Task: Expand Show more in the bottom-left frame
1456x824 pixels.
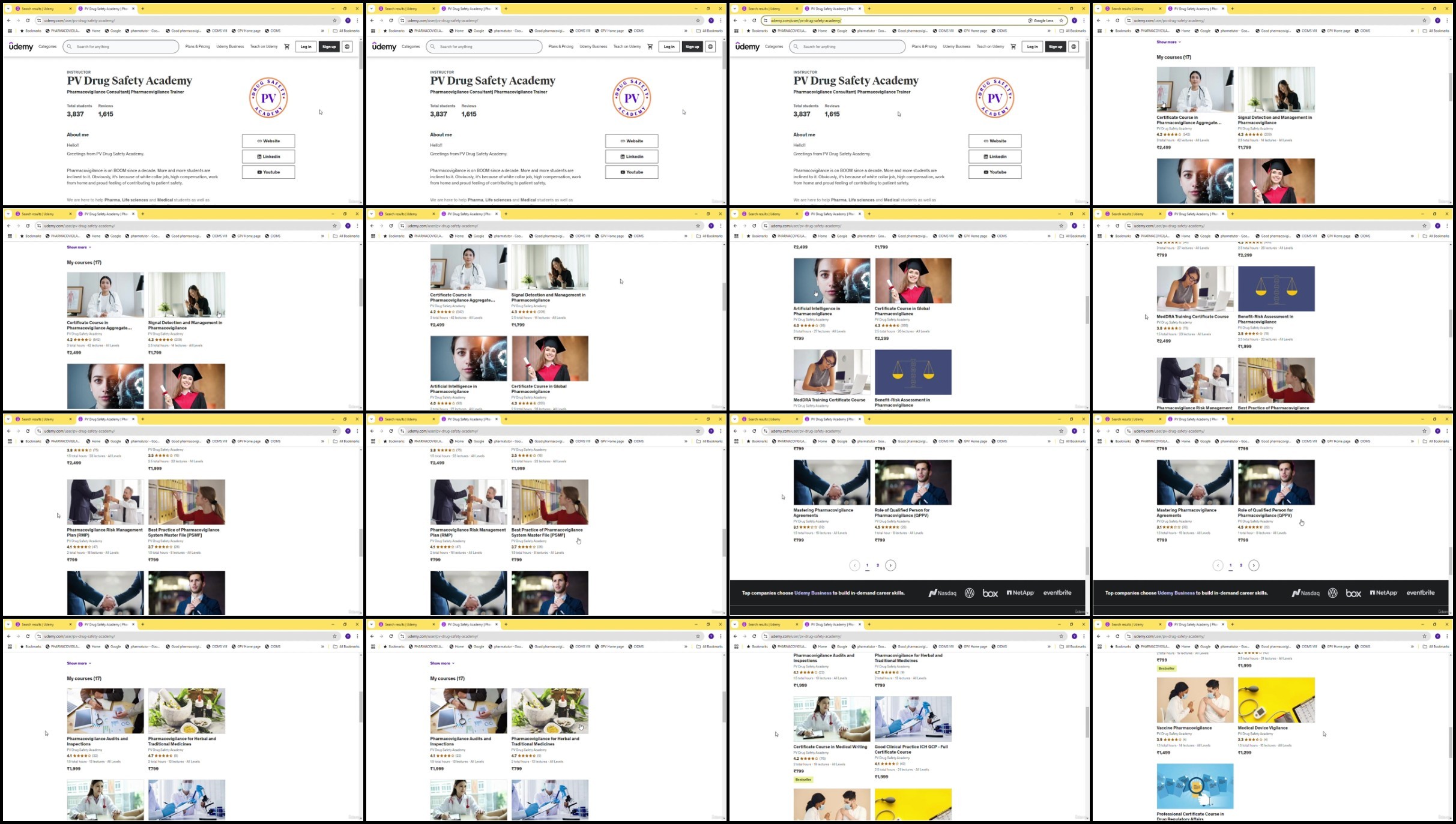Action: coord(79,663)
